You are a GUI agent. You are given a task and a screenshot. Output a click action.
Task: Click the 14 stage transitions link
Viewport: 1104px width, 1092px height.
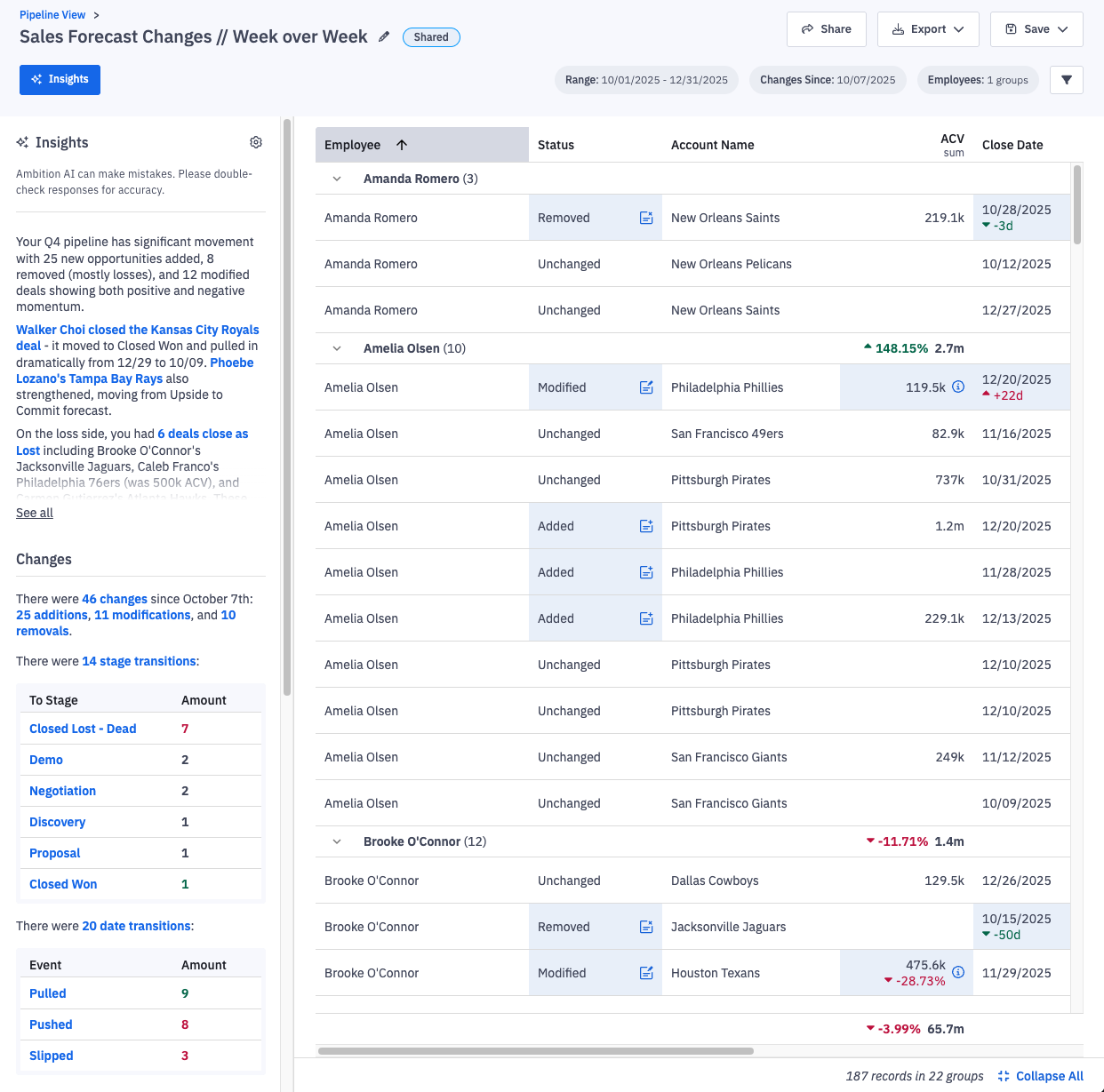139,661
